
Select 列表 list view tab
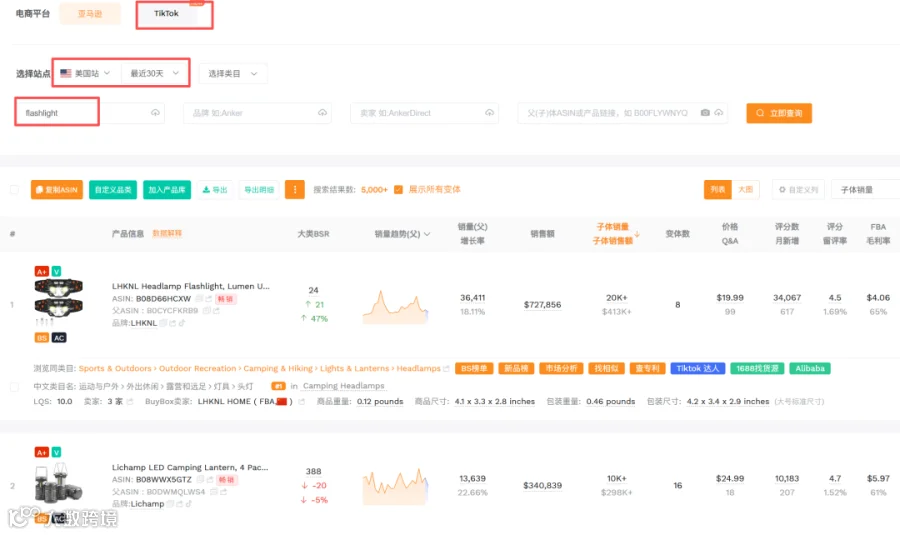point(717,189)
